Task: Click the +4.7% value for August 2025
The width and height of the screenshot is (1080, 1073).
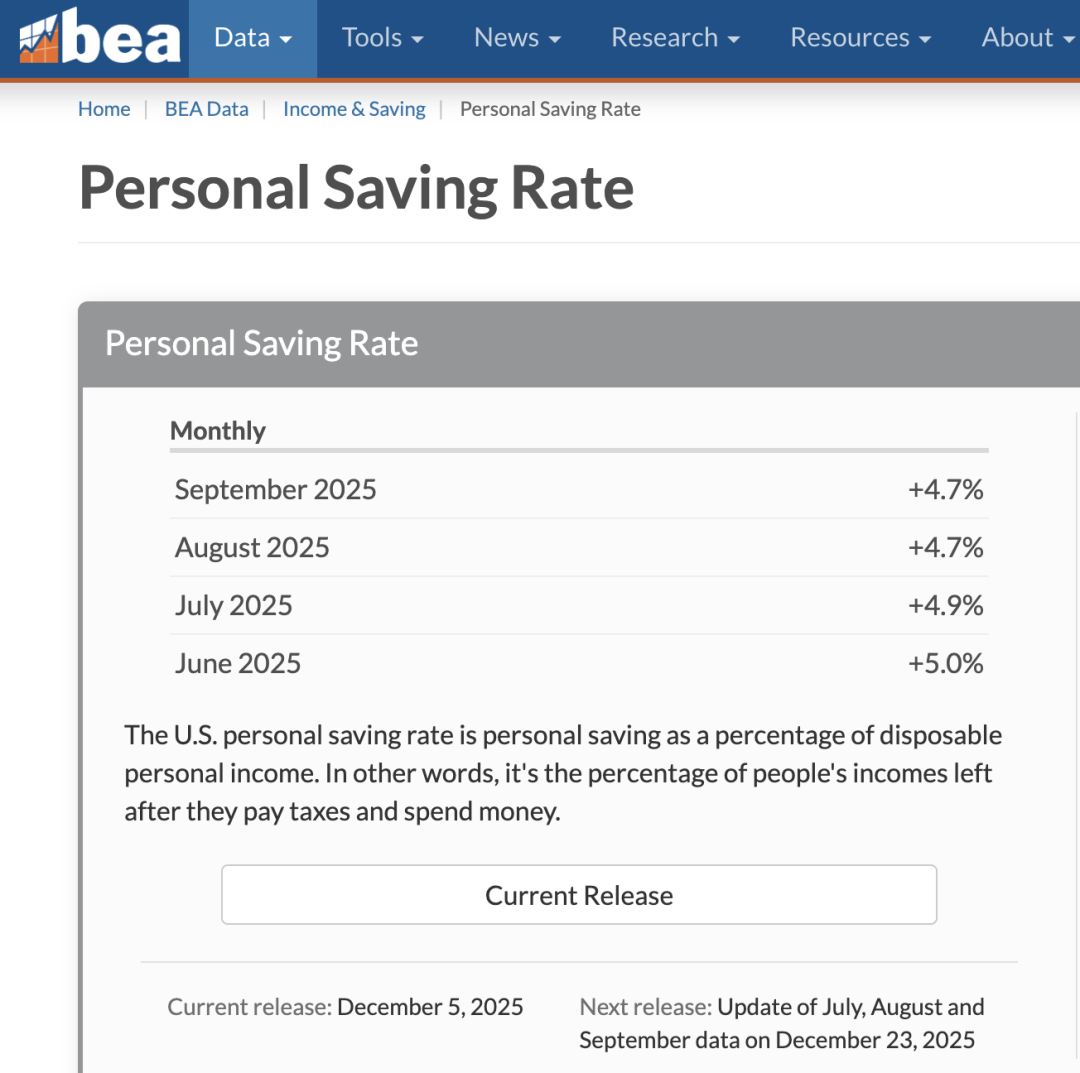Action: (945, 547)
